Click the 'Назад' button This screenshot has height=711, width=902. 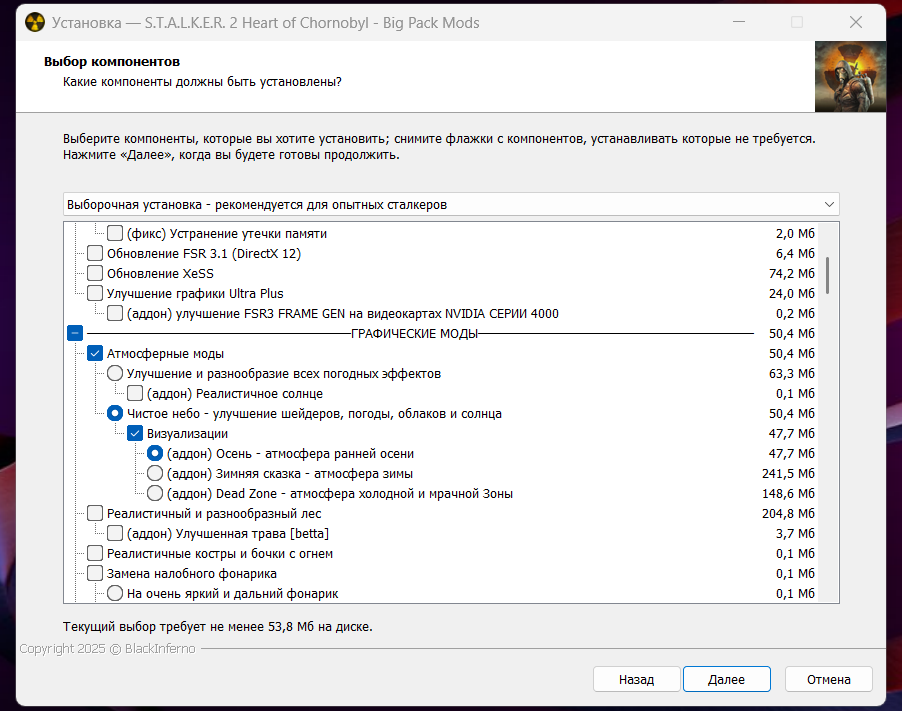(637, 679)
